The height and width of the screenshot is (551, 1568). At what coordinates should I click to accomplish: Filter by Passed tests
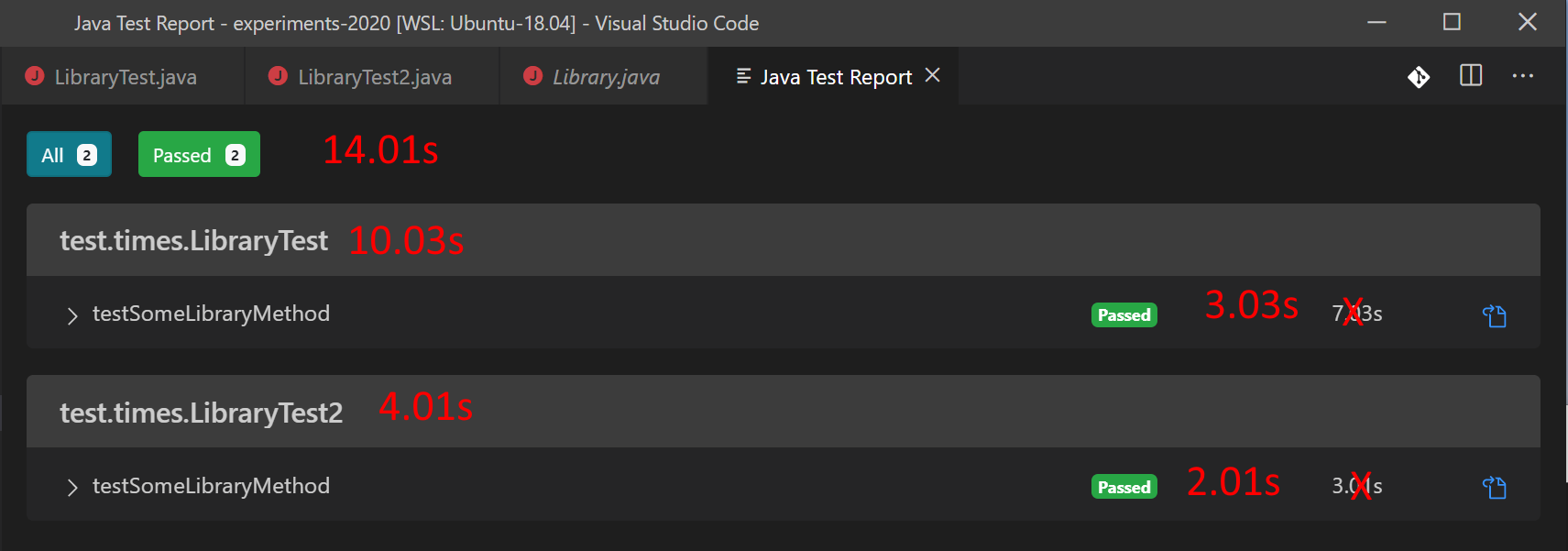click(x=199, y=155)
